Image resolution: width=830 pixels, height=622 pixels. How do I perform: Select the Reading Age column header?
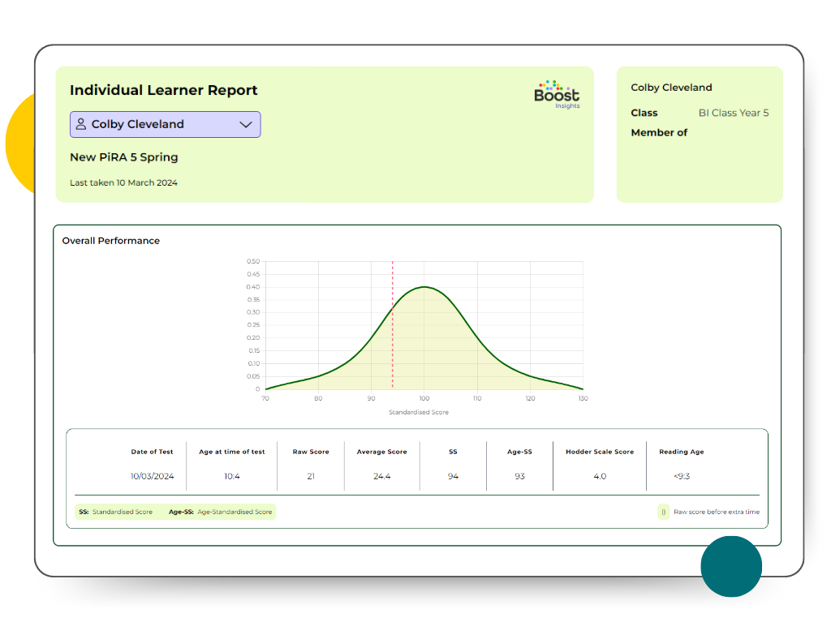click(x=681, y=451)
